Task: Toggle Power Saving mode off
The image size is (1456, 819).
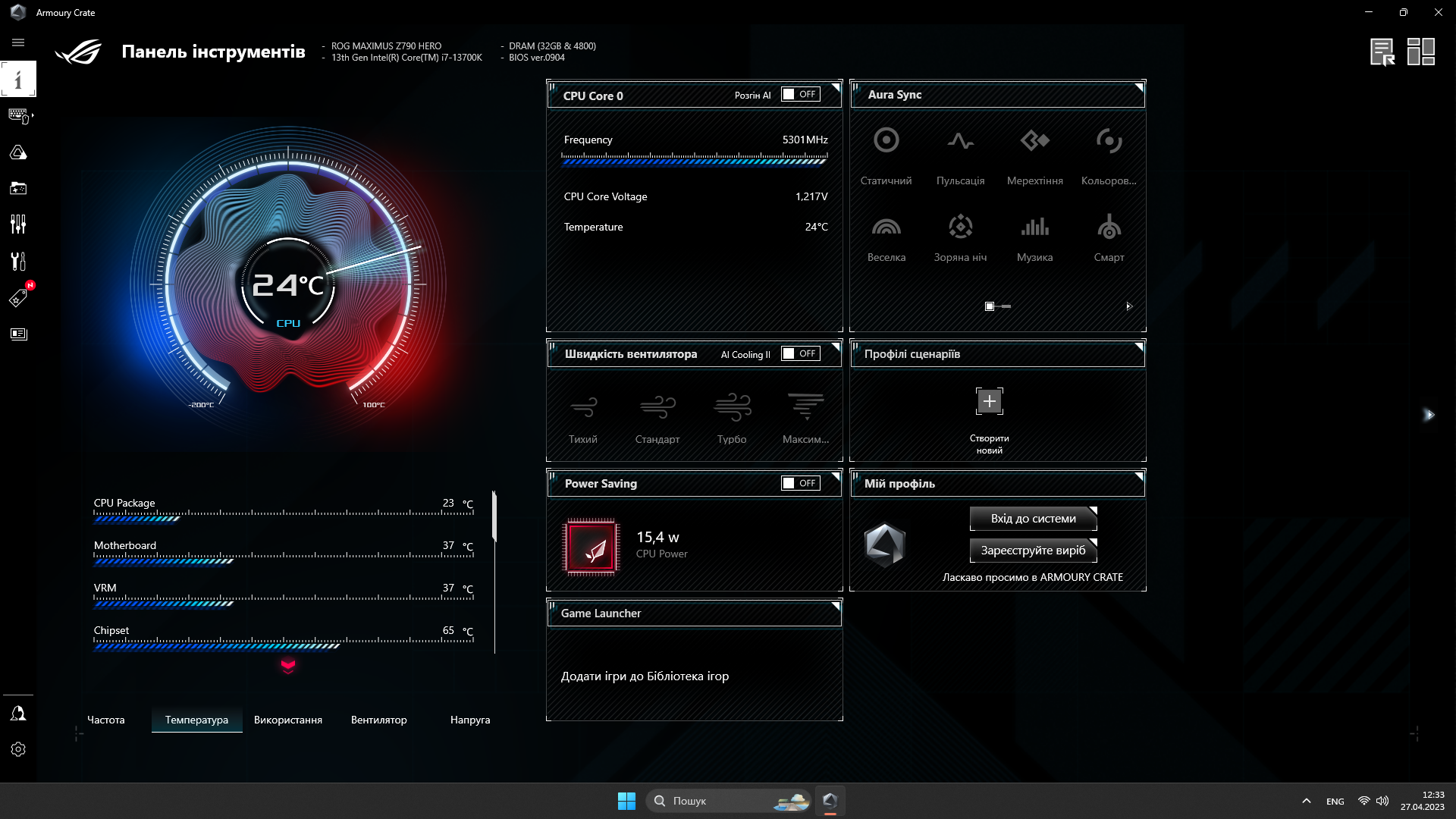Action: coord(800,483)
